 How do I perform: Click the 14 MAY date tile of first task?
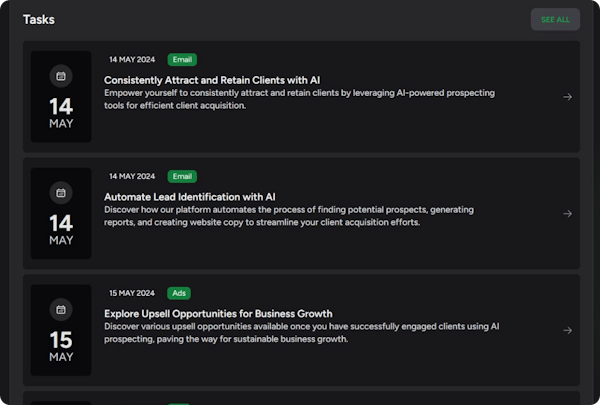pos(61,97)
